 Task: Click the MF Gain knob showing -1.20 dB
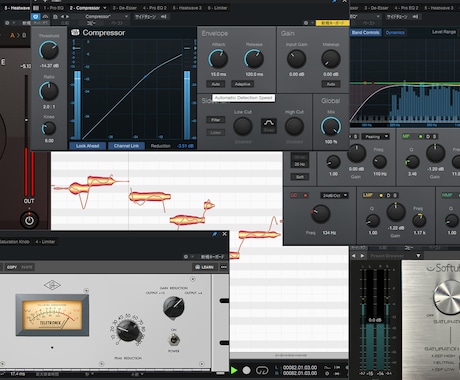pyautogui.click(x=435, y=153)
